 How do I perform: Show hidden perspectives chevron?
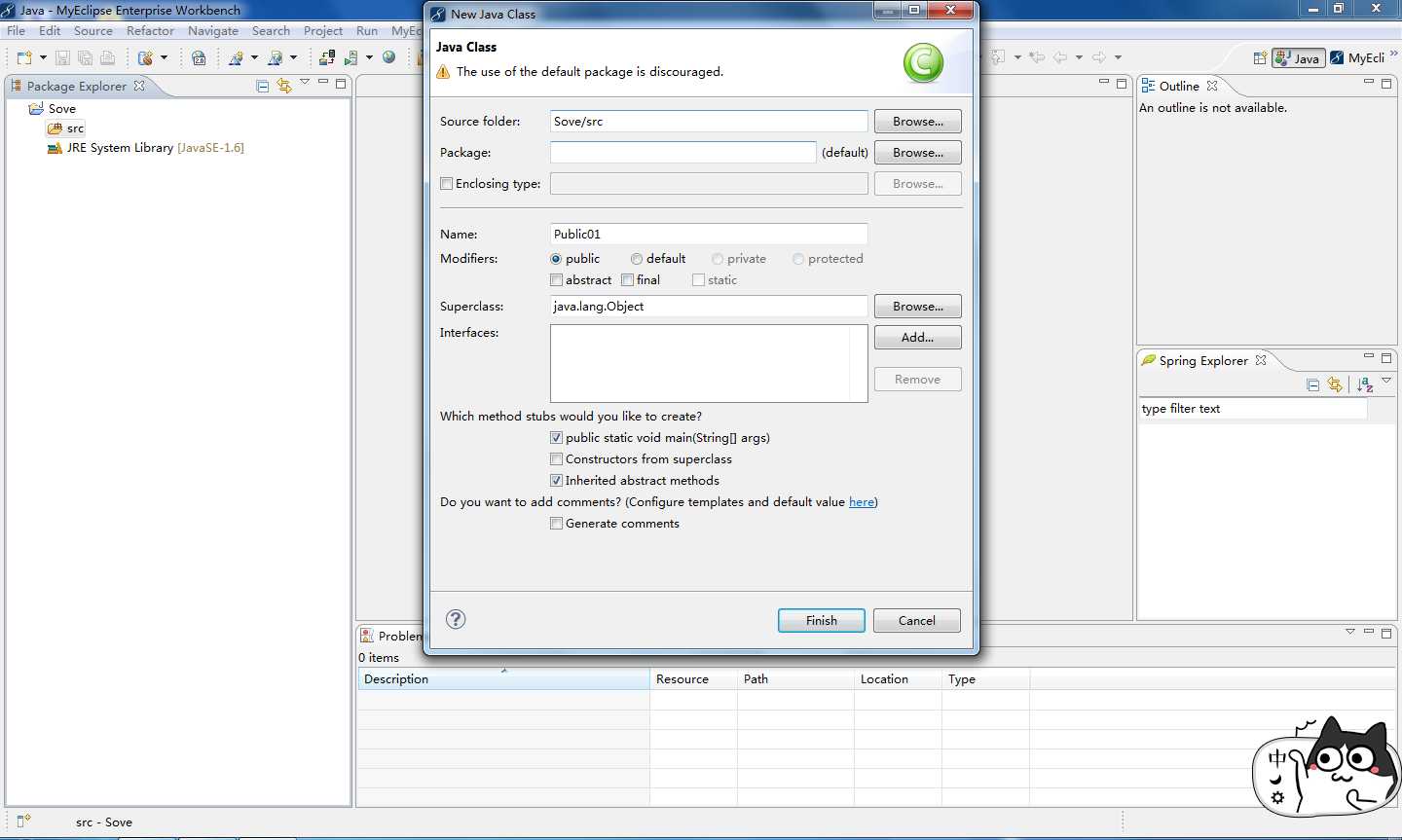(x=1394, y=55)
